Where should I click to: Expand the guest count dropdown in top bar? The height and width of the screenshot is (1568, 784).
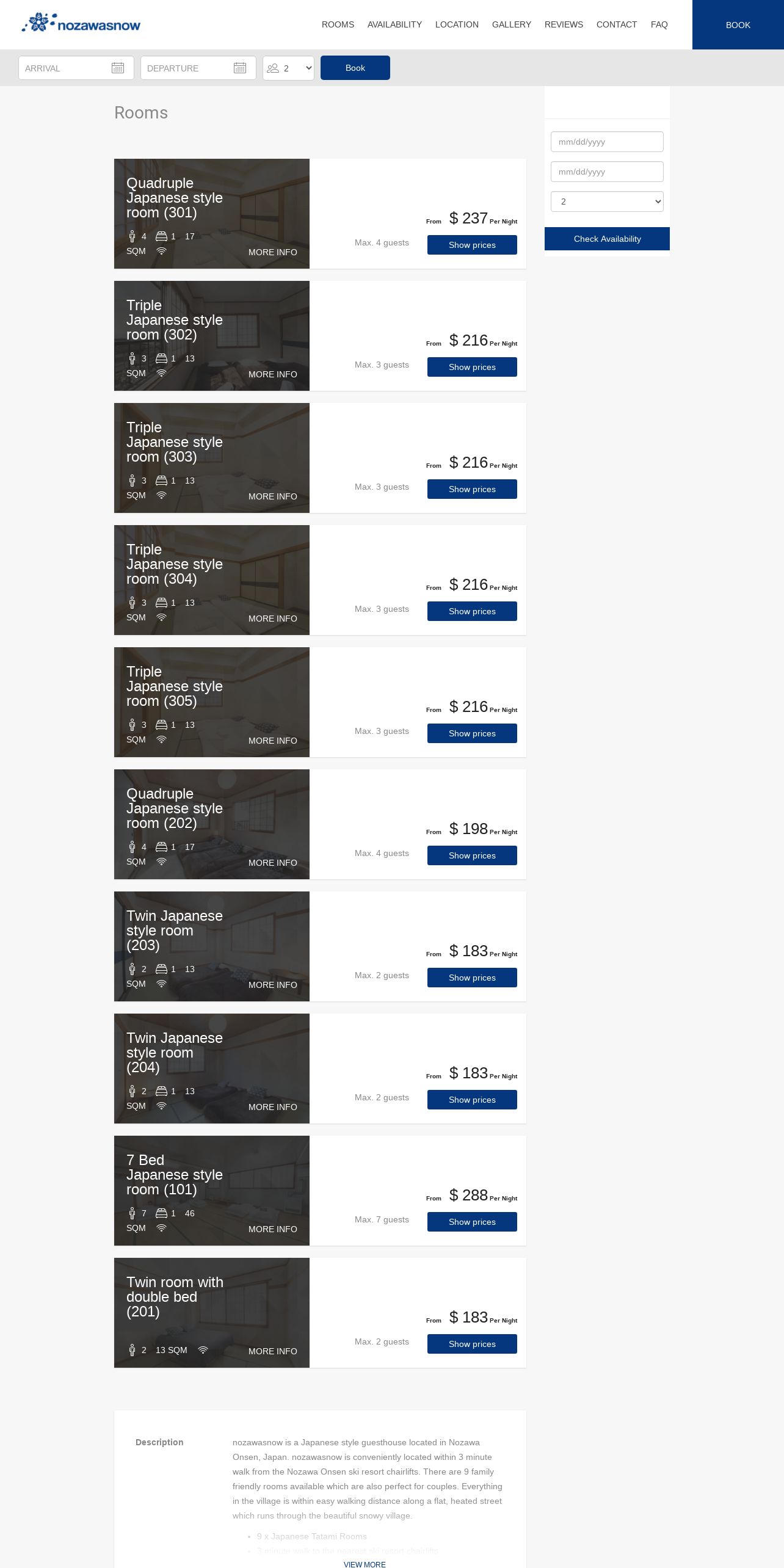tap(288, 68)
